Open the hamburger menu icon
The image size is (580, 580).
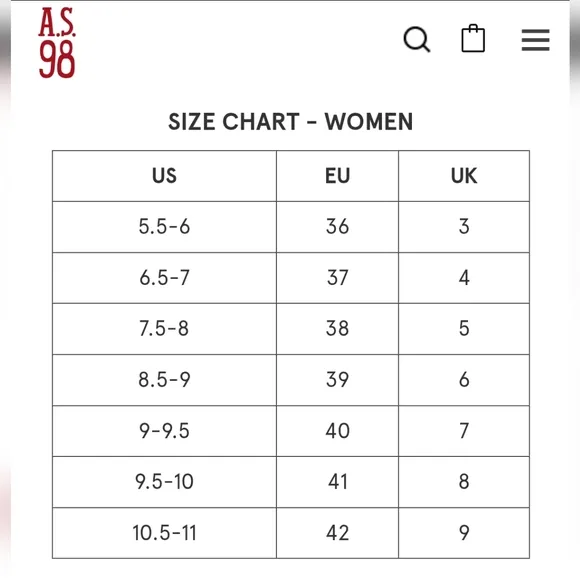click(535, 40)
